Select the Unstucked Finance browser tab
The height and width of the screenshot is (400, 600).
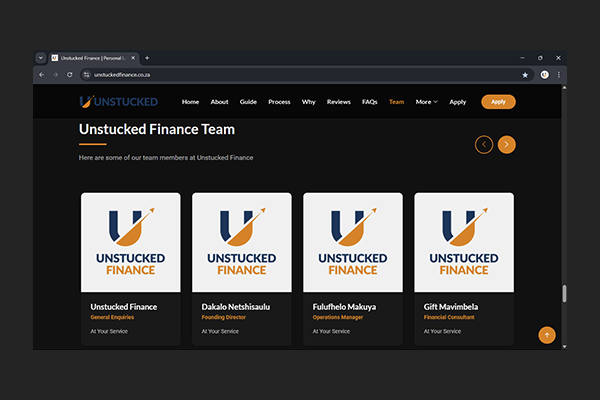pyautogui.click(x=94, y=58)
